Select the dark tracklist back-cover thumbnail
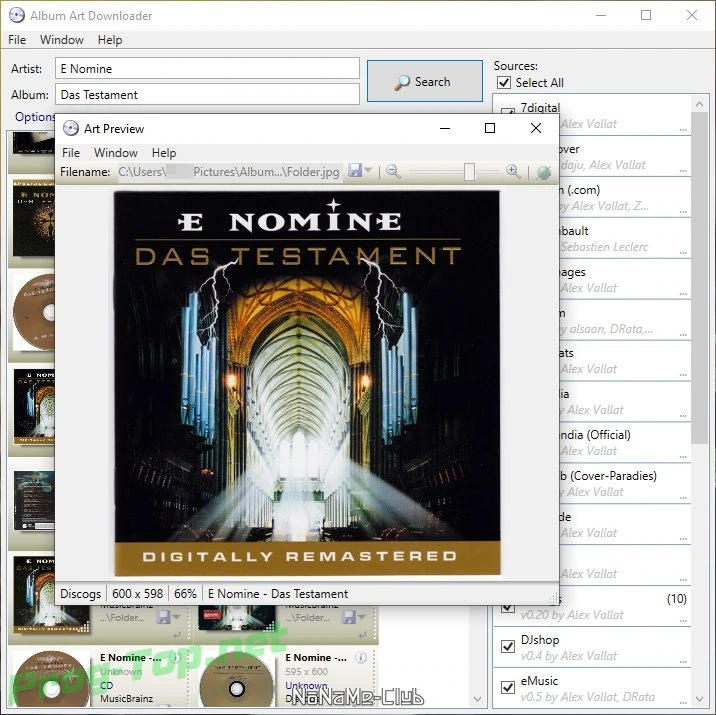Screen dimensions: 716x715 tap(34, 501)
